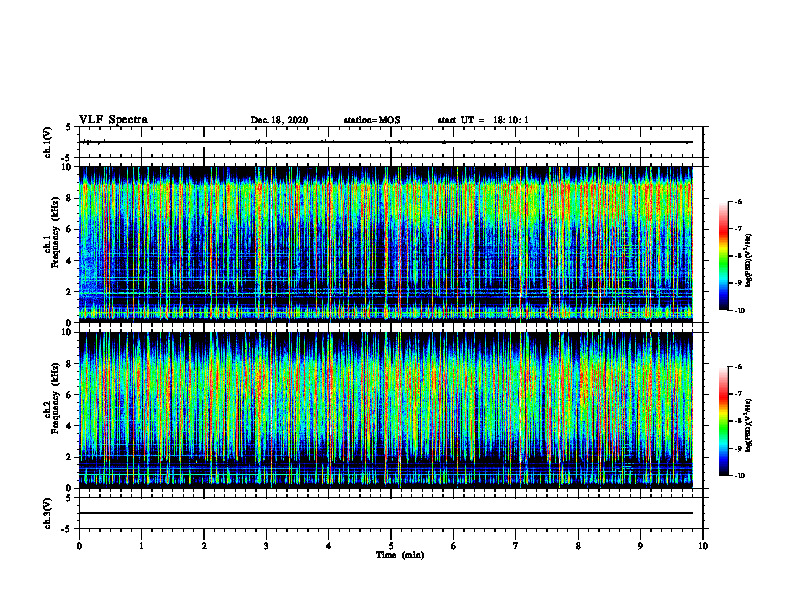Click the "VLF Spectra" plot title
The width and height of the screenshot is (792, 612).
pyautogui.click(x=113, y=120)
